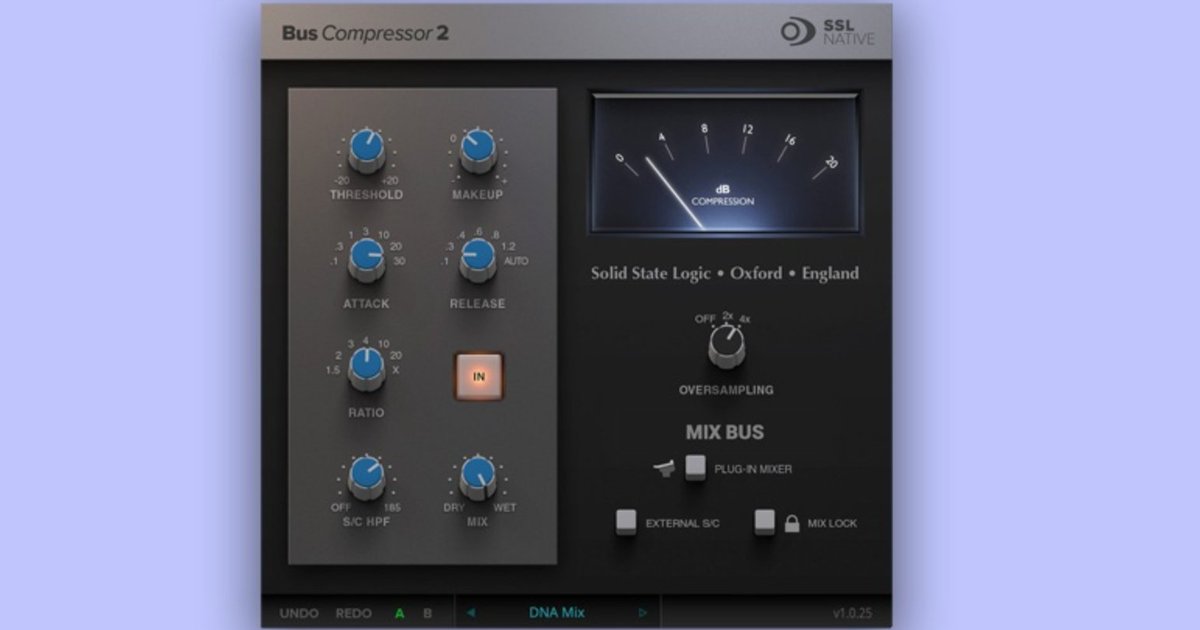The height and width of the screenshot is (630, 1200).
Task: Click the dB compression VU meter
Action: pos(726,163)
